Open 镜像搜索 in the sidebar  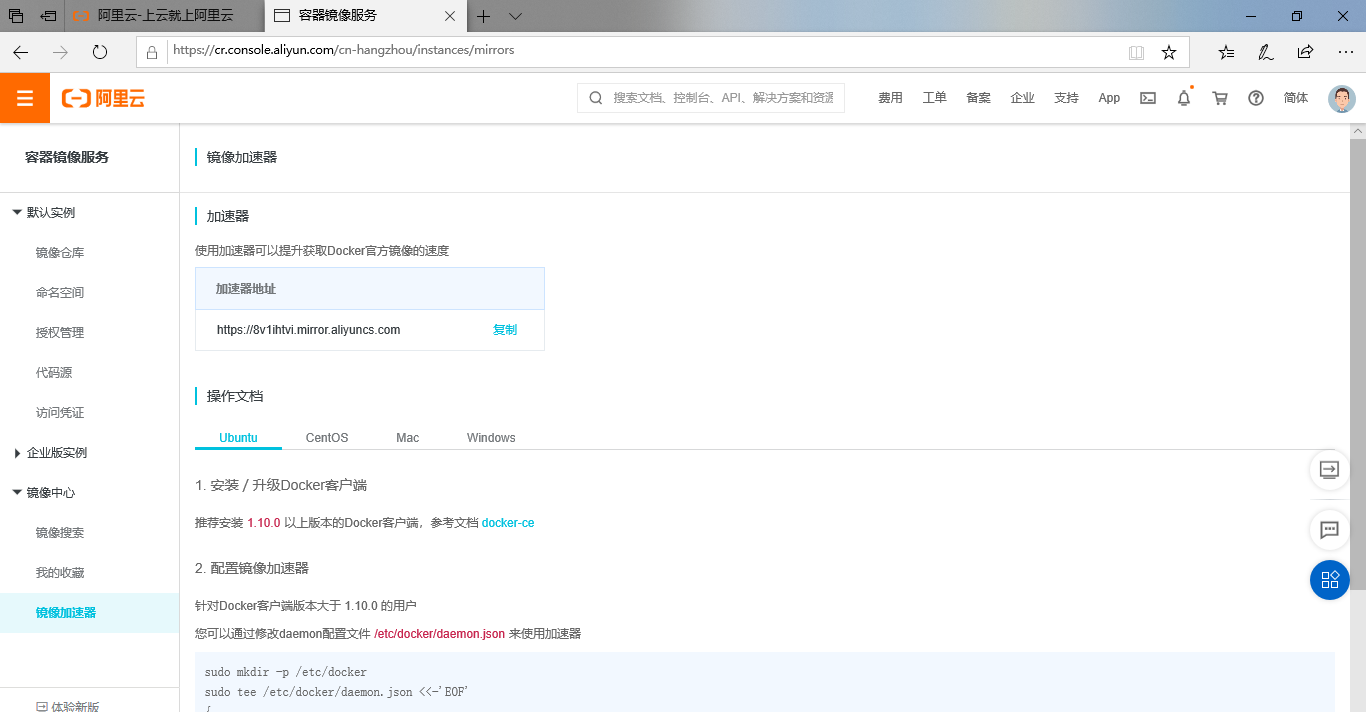pyautogui.click(x=60, y=533)
